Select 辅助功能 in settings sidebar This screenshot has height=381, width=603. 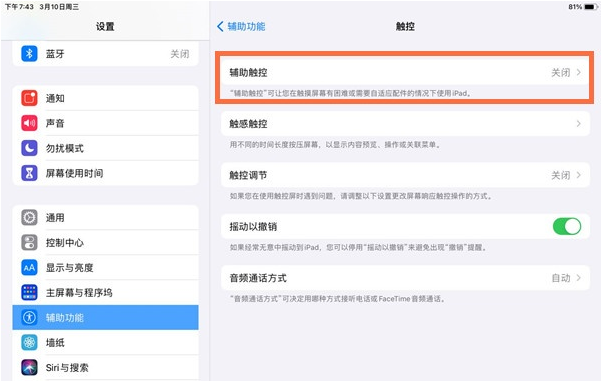(105, 318)
